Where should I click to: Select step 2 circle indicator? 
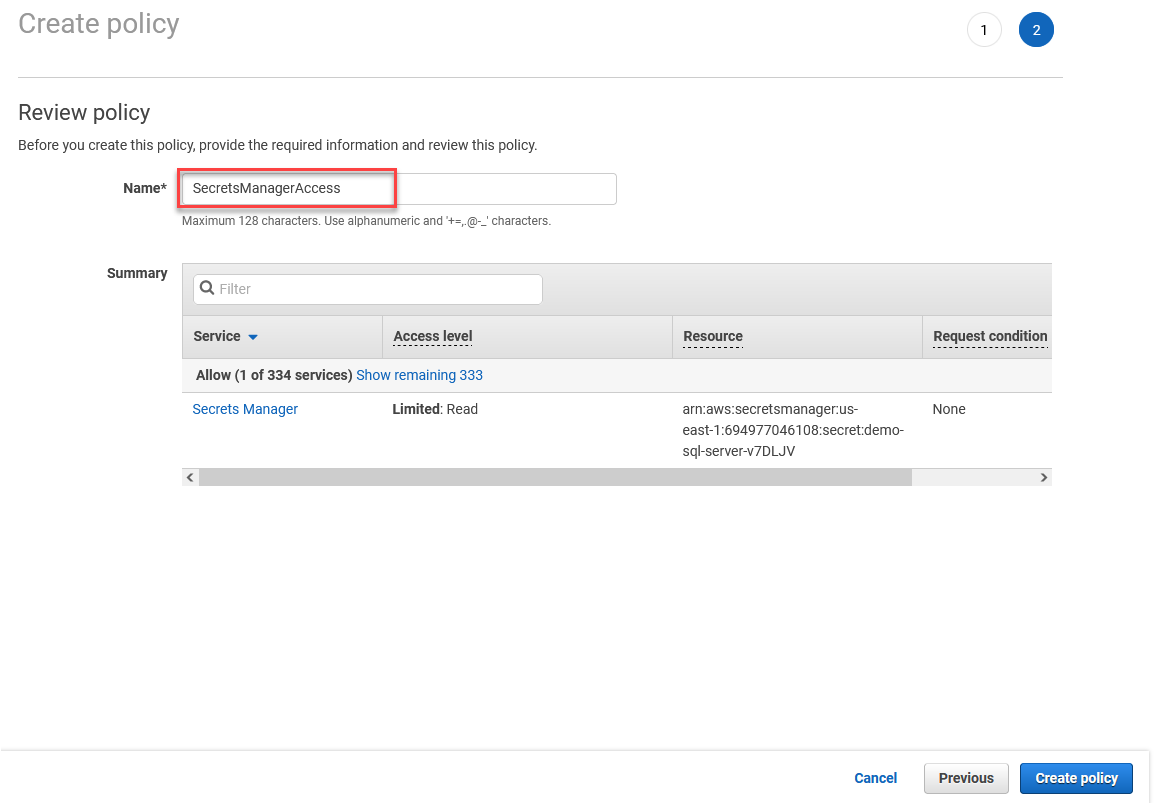1036,30
